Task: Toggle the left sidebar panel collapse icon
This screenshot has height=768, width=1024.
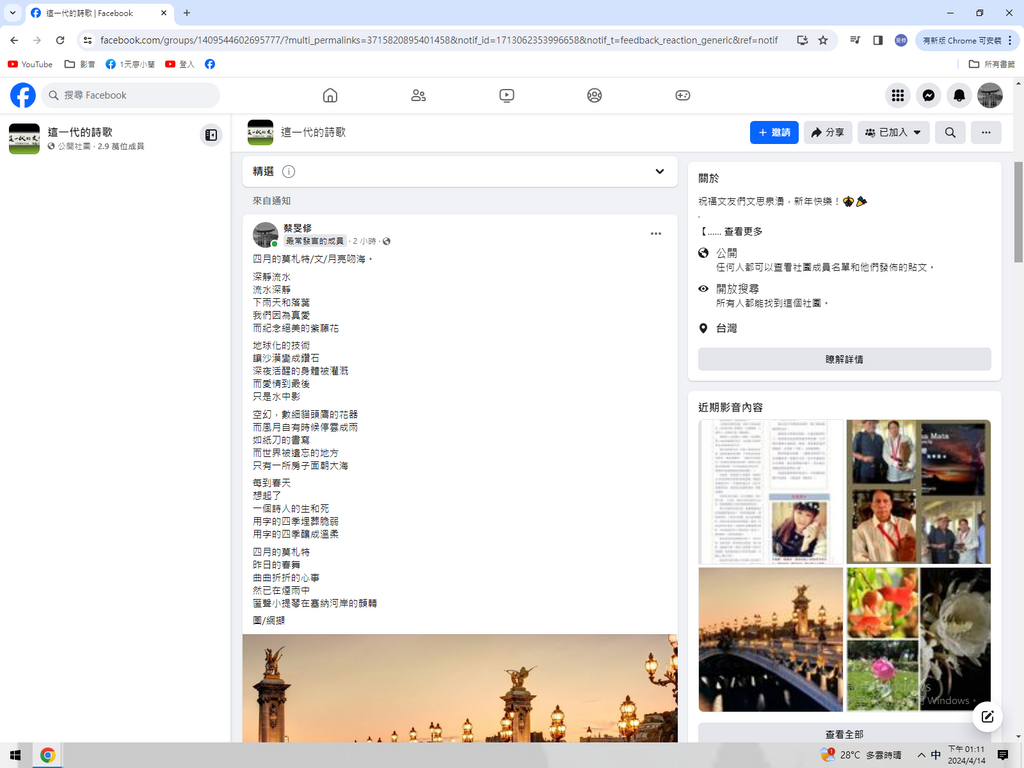Action: tap(210, 135)
